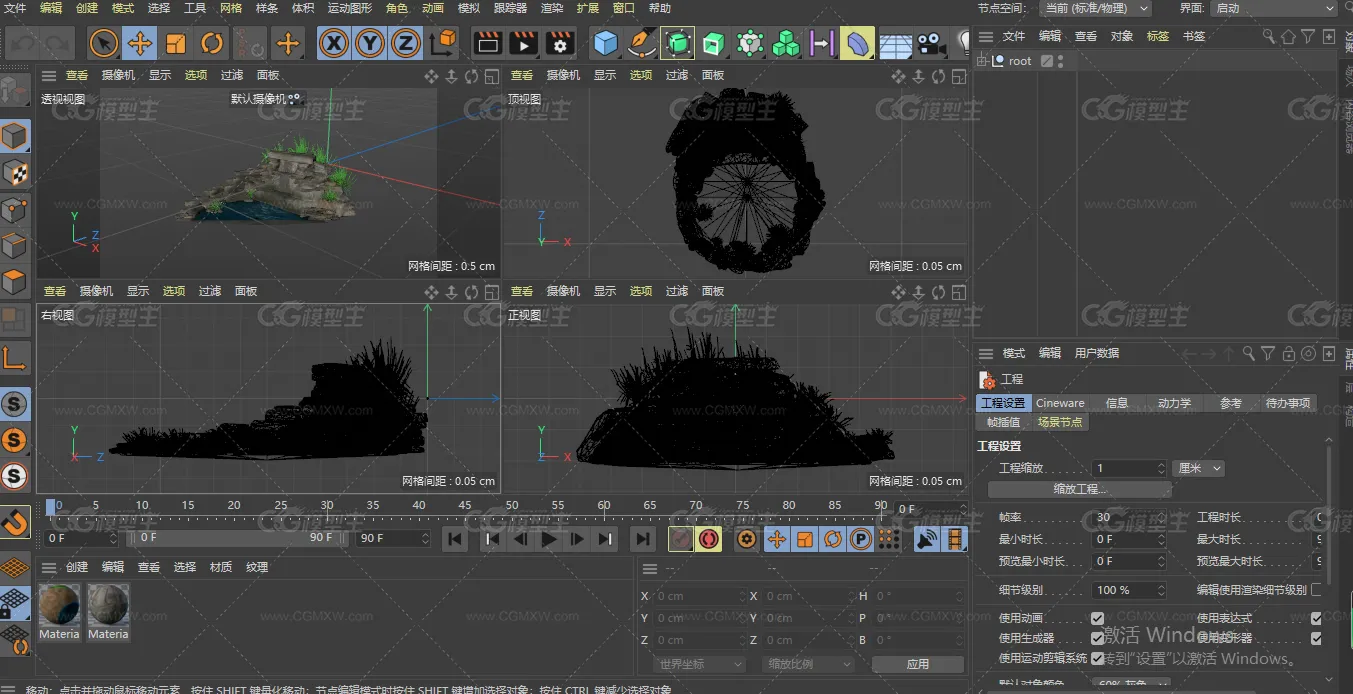The image size is (1353, 694).
Task: Switch to Model mode in left sidebar
Action: pos(15,136)
